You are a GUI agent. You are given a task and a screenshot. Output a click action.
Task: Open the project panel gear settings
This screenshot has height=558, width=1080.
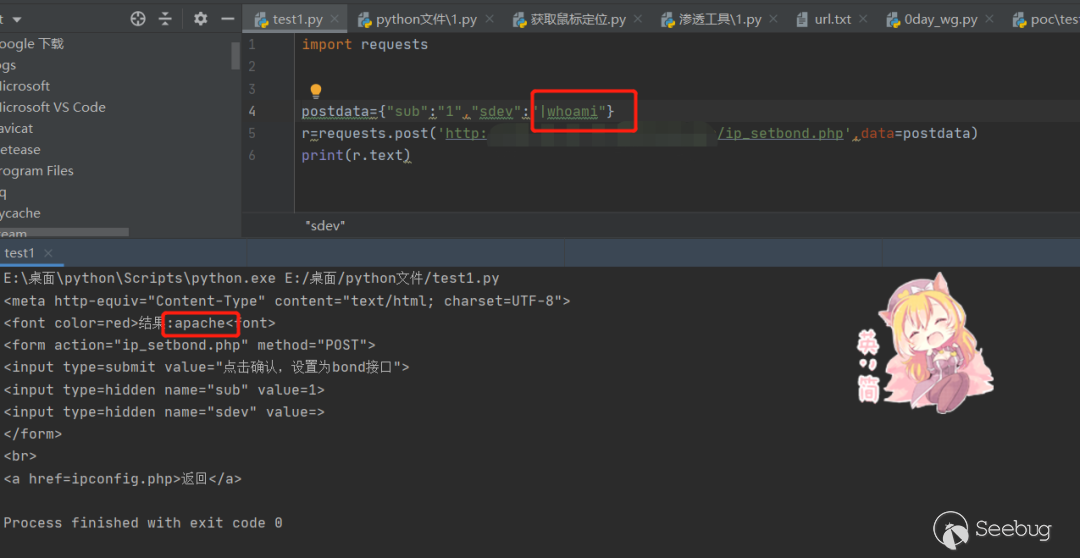[200, 19]
